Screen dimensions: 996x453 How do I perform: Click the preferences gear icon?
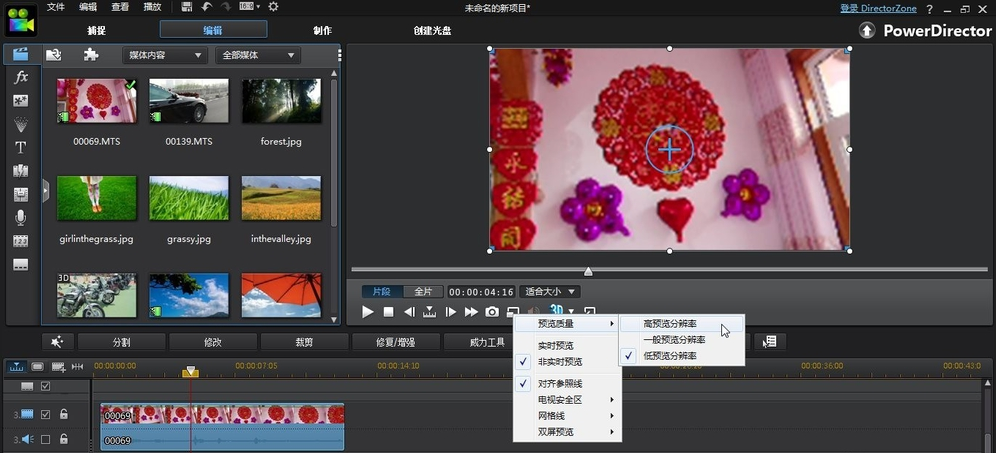(273, 7)
